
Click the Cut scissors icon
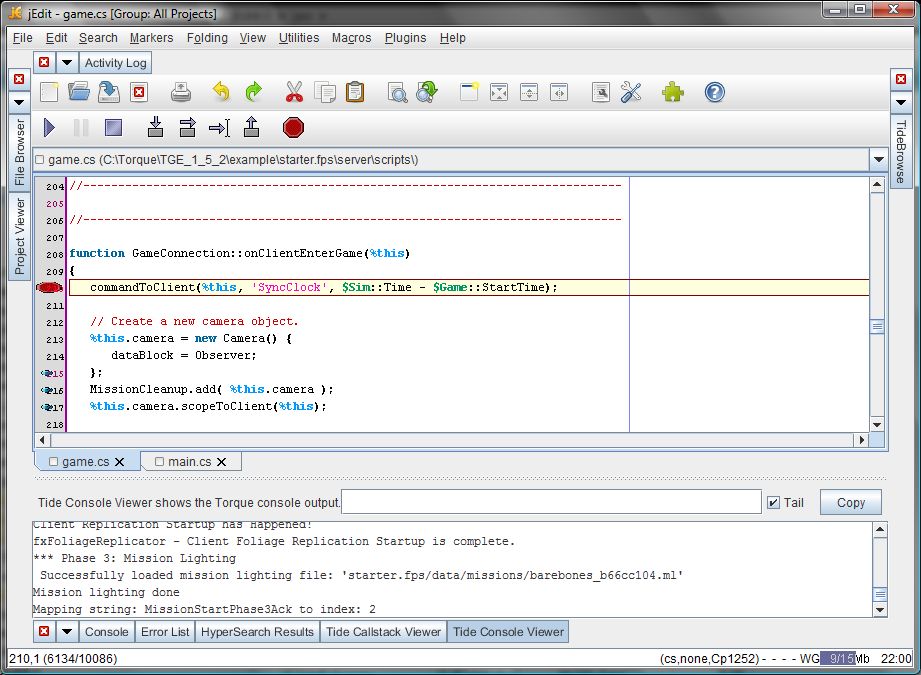(293, 93)
